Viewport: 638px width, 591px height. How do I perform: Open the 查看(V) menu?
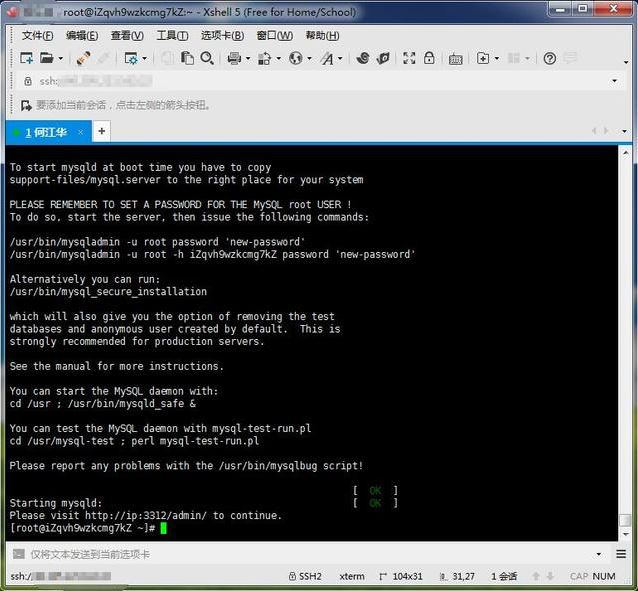[x=127, y=36]
